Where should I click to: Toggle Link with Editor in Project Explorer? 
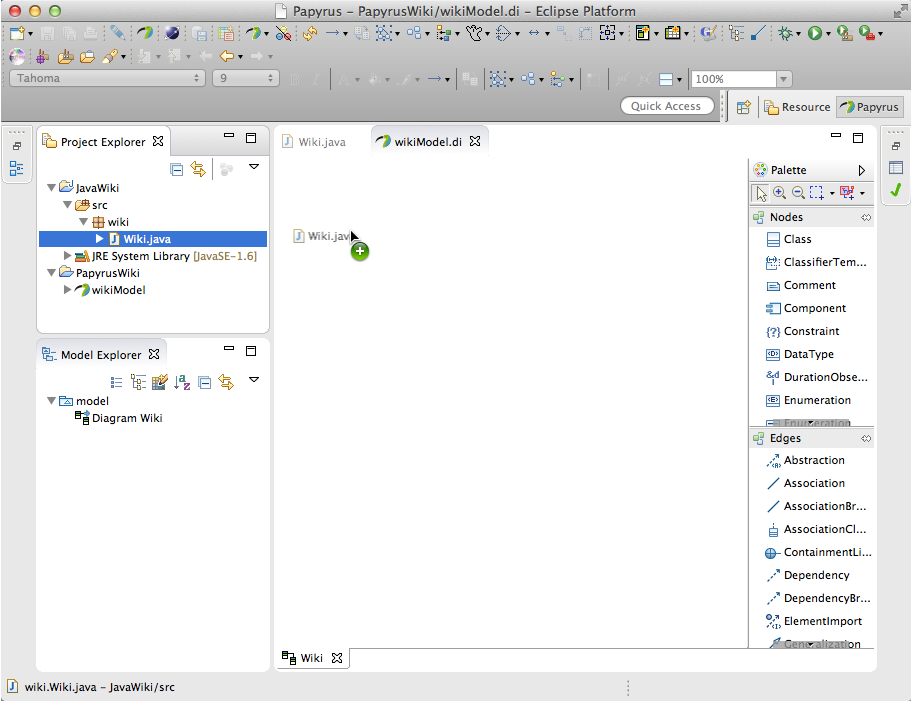pos(198,169)
